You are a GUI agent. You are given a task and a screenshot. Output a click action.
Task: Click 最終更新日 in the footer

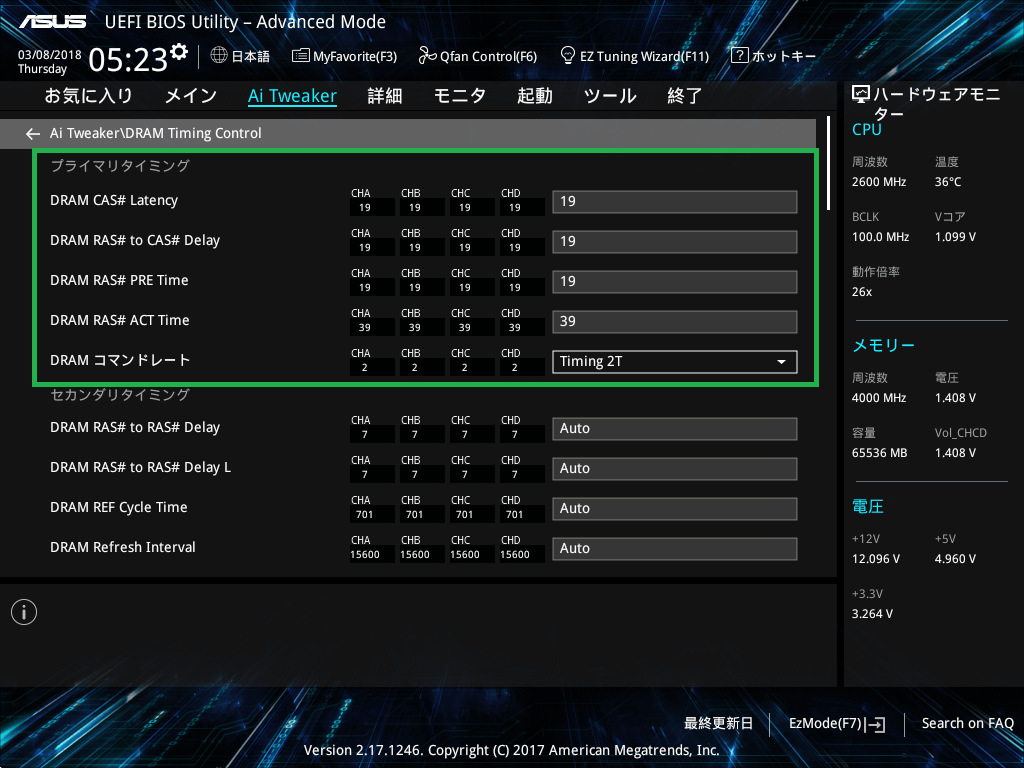718,724
